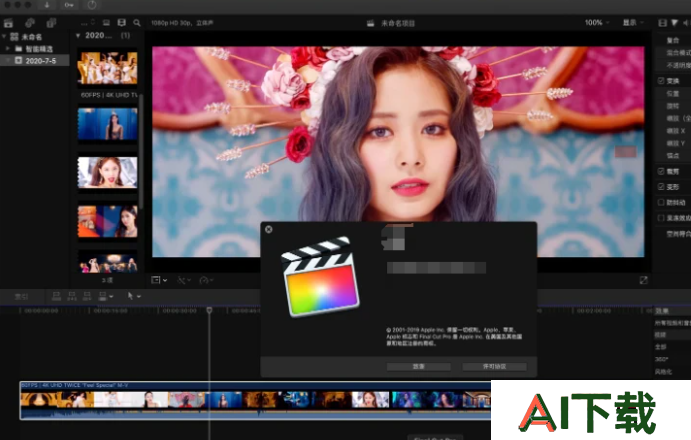Viewport: 691px width, 440px height.
Task: Click the orange and blue split thumbnail
Action: pos(108,221)
